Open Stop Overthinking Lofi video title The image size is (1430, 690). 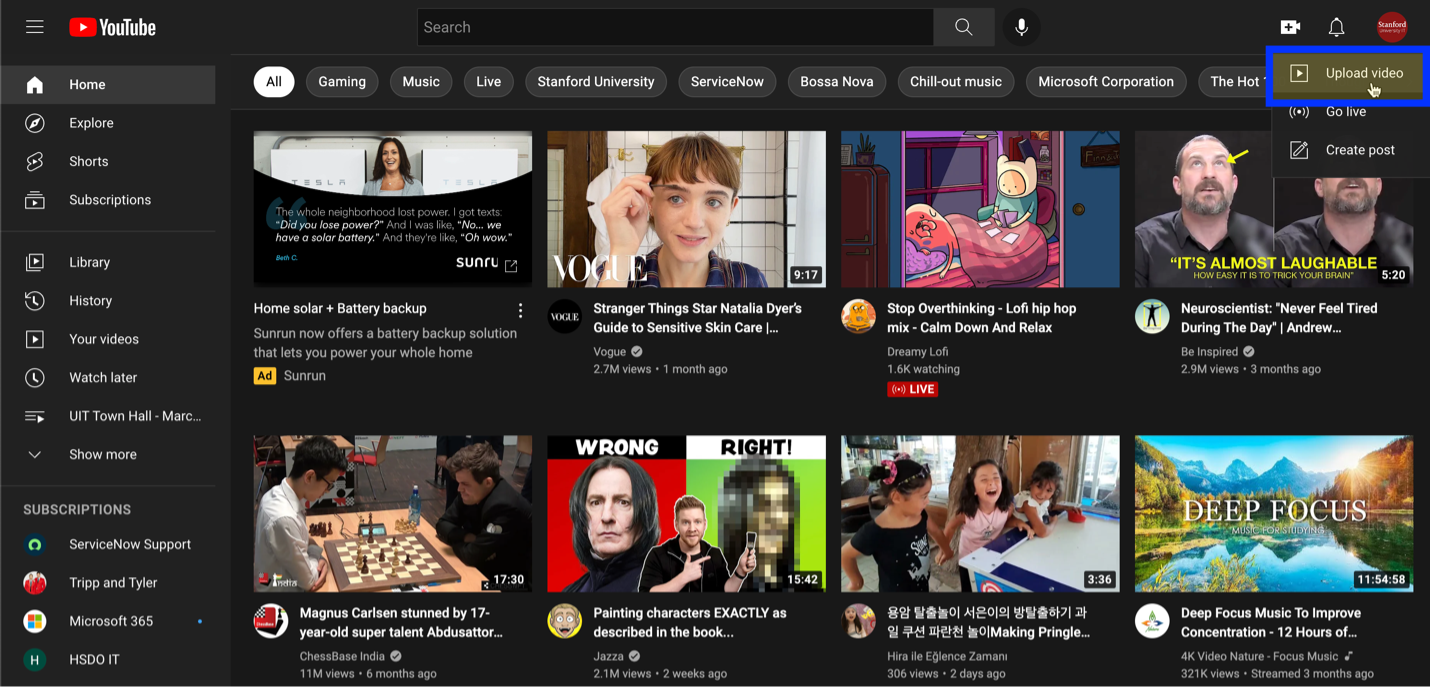(x=983, y=318)
